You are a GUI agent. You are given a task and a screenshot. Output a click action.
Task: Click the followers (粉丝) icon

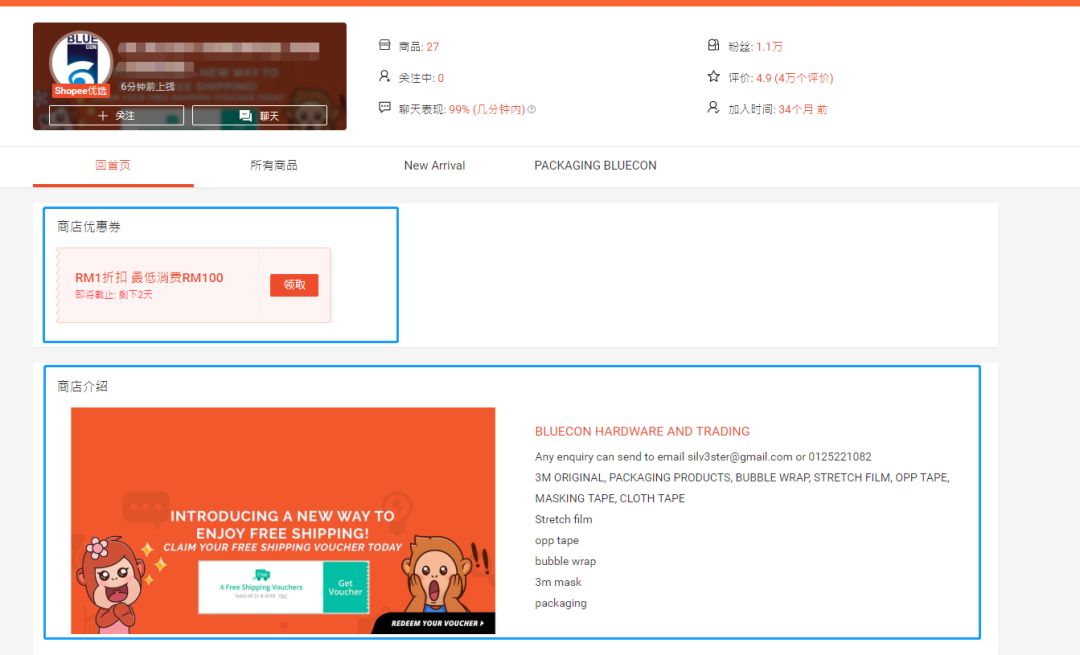coord(714,45)
